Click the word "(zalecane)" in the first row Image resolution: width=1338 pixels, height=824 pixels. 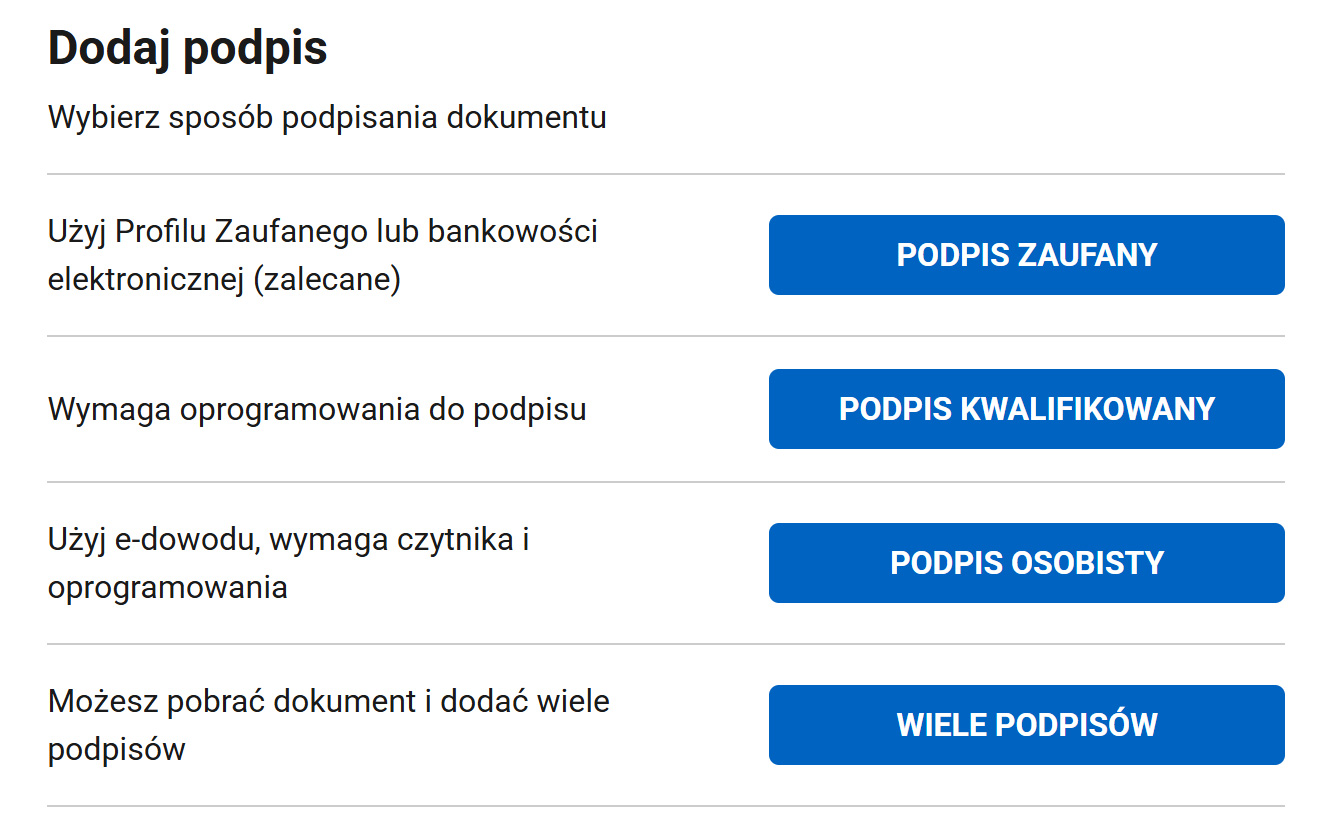327,279
